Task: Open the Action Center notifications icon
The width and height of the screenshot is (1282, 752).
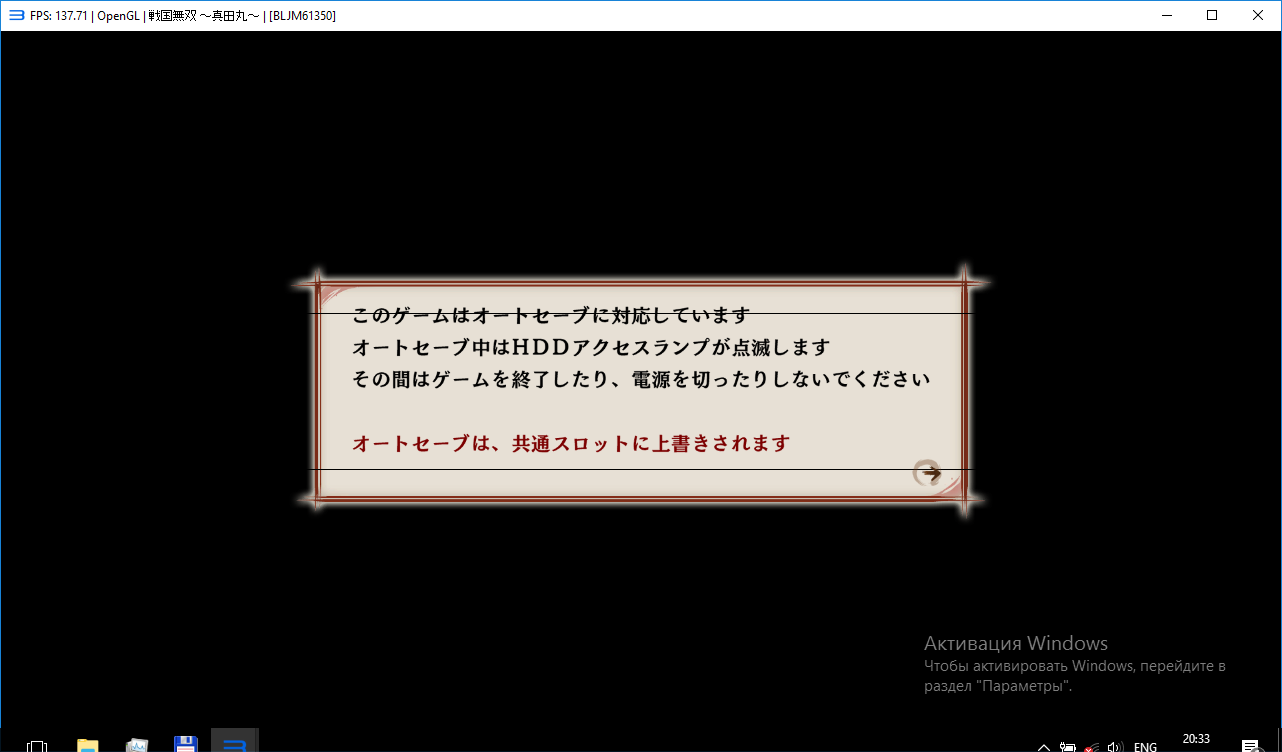Action: pos(1249,746)
